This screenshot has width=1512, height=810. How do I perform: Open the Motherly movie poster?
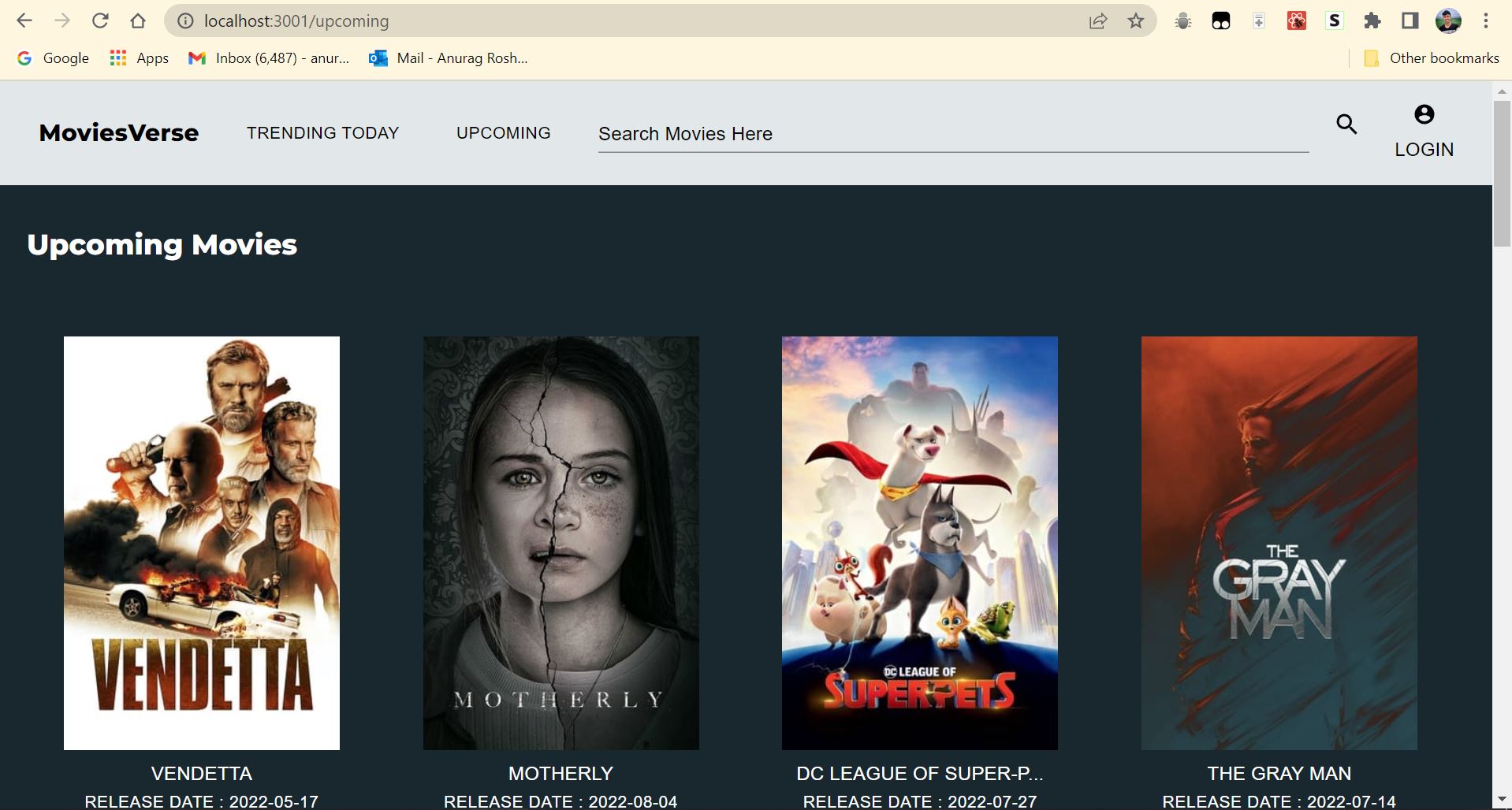click(560, 543)
